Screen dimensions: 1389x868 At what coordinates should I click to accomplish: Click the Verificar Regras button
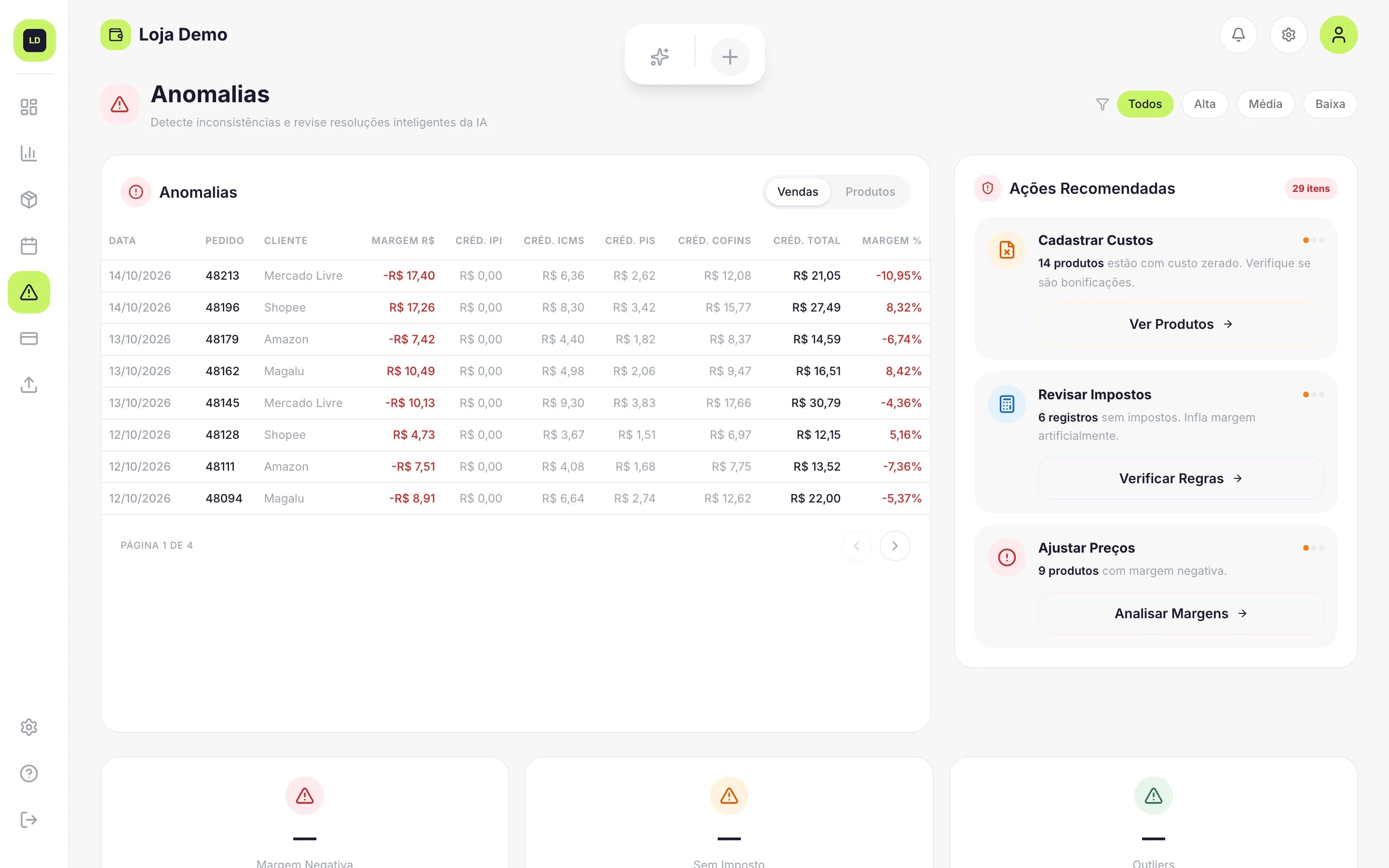[x=1181, y=478]
